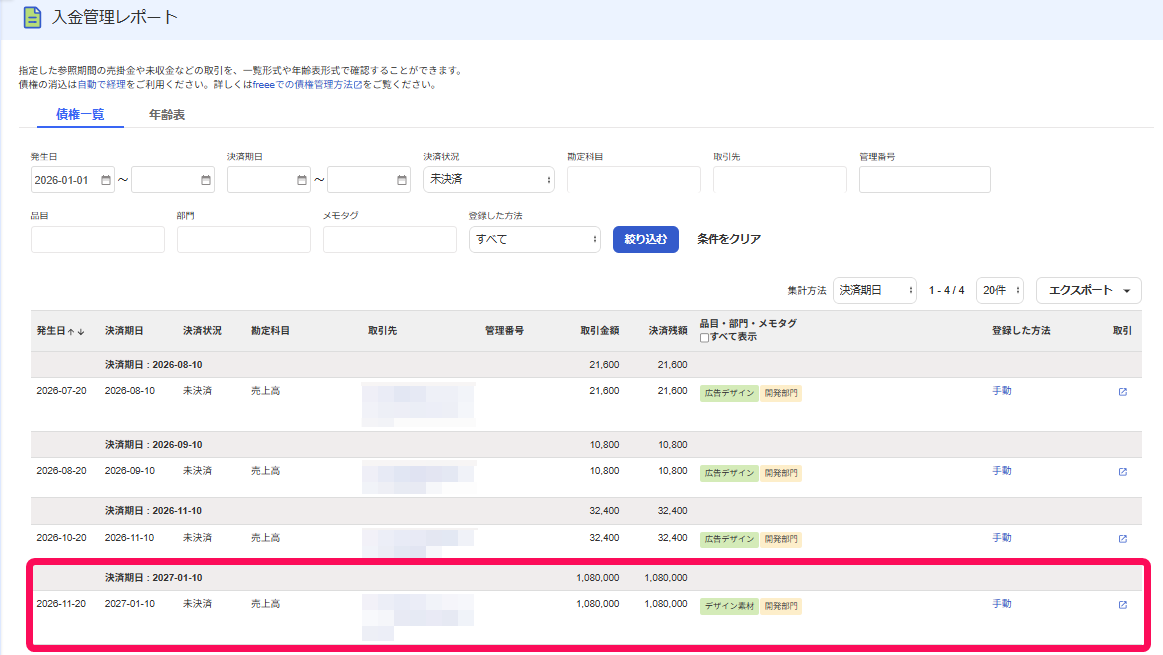Click 開発部門 tag in 2026-08-20 row
Viewport: 1163px width, 655px height.
[x=781, y=473]
